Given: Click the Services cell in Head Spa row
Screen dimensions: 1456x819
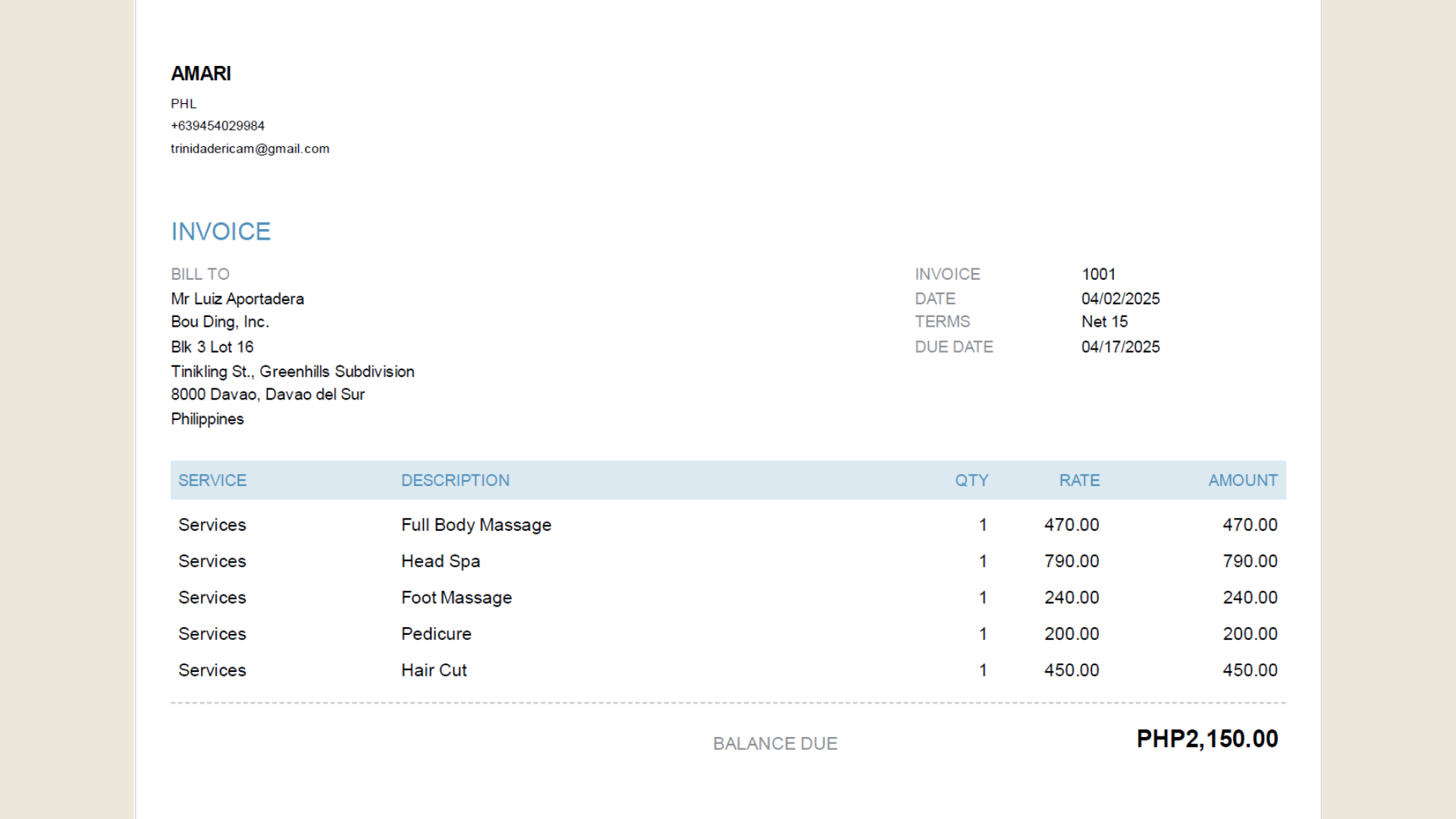Looking at the screenshot, I should (x=212, y=561).
